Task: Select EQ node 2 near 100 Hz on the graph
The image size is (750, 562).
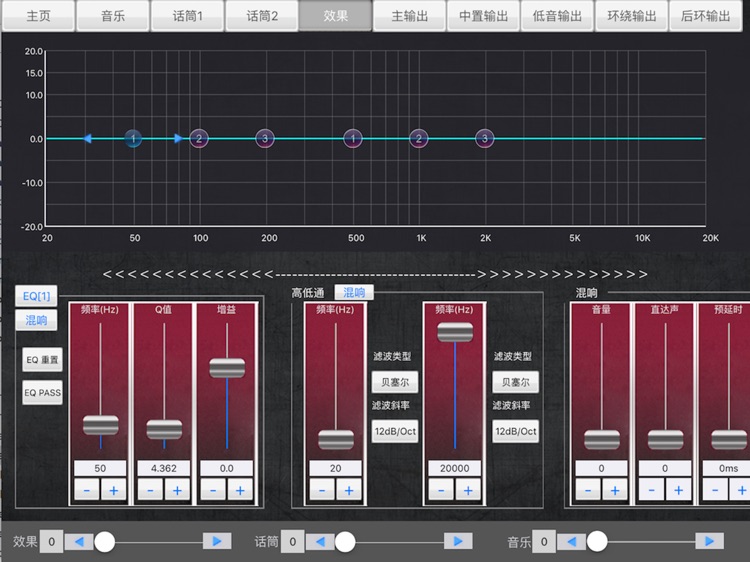Action: [x=199, y=139]
